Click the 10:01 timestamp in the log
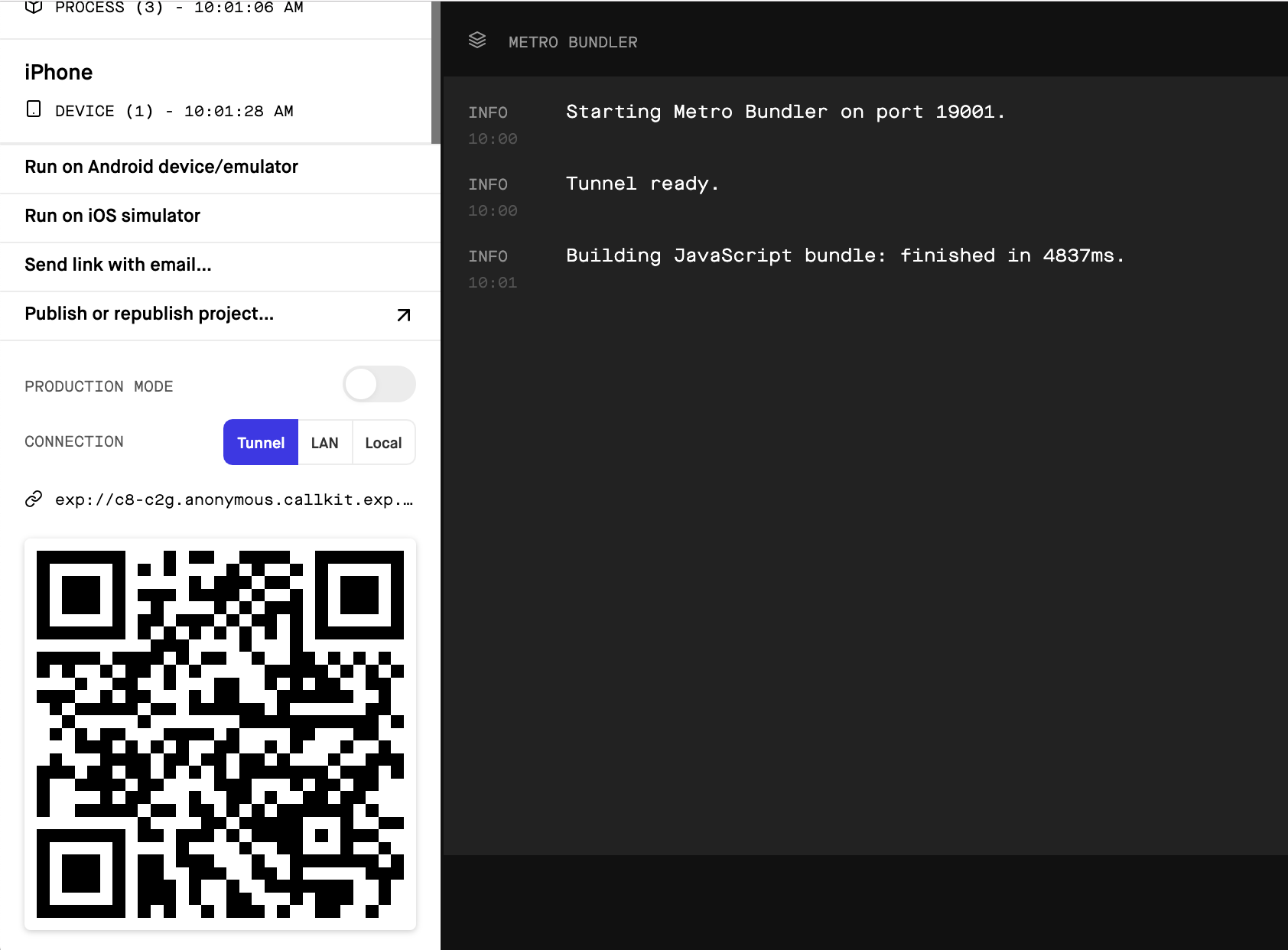Viewport: 1288px width, 950px height. point(493,282)
